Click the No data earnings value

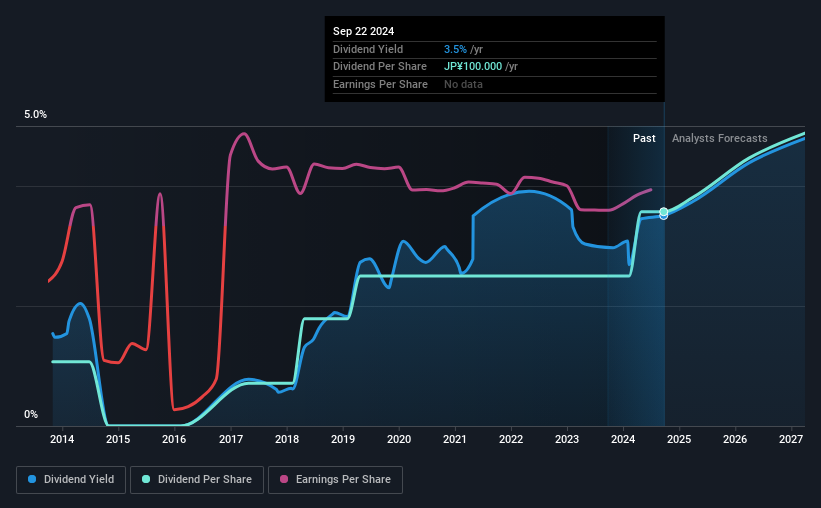463,84
